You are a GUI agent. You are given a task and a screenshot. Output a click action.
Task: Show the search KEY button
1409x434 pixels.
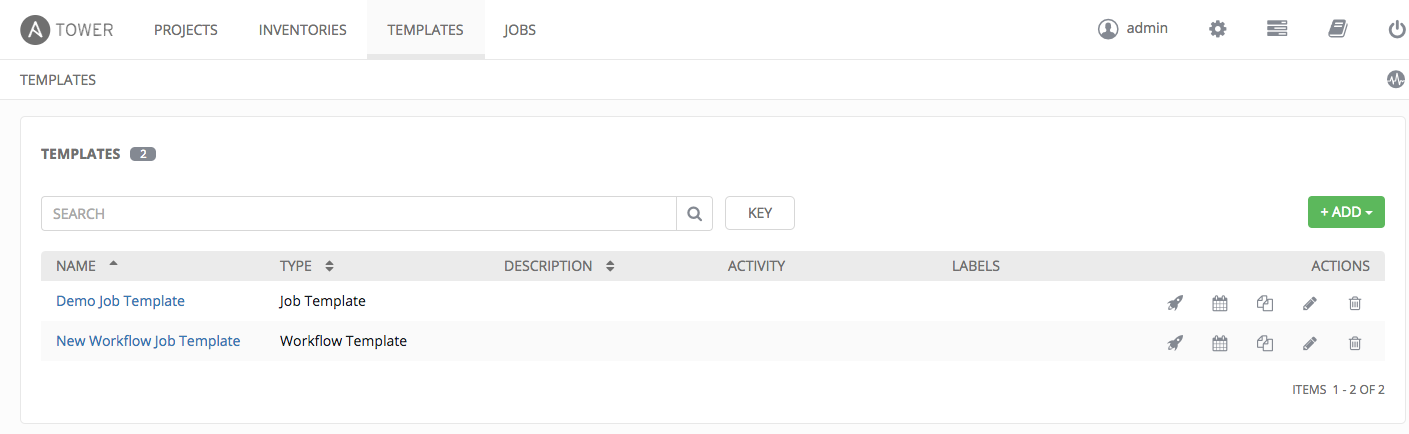(760, 213)
